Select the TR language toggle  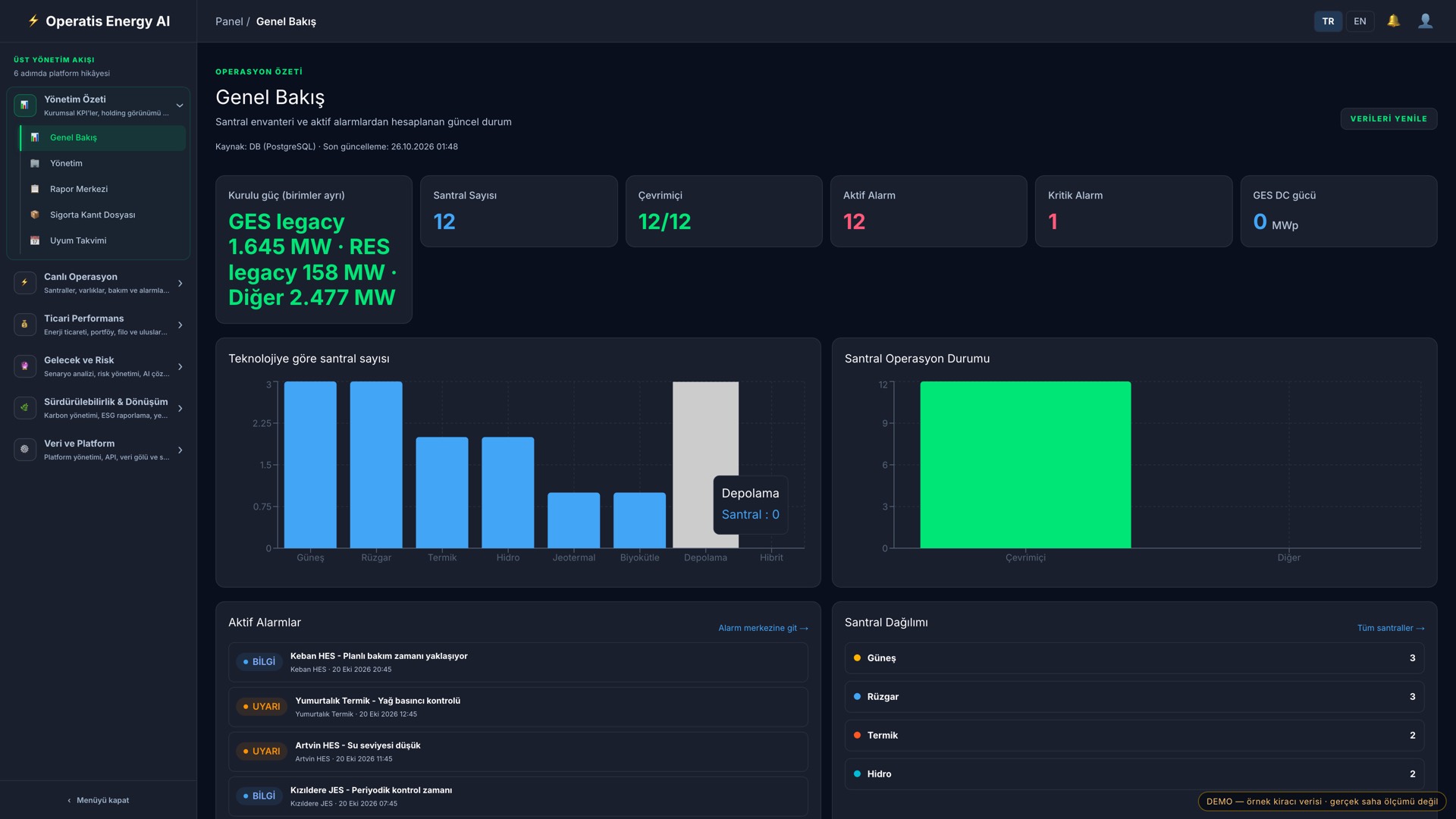point(1328,21)
